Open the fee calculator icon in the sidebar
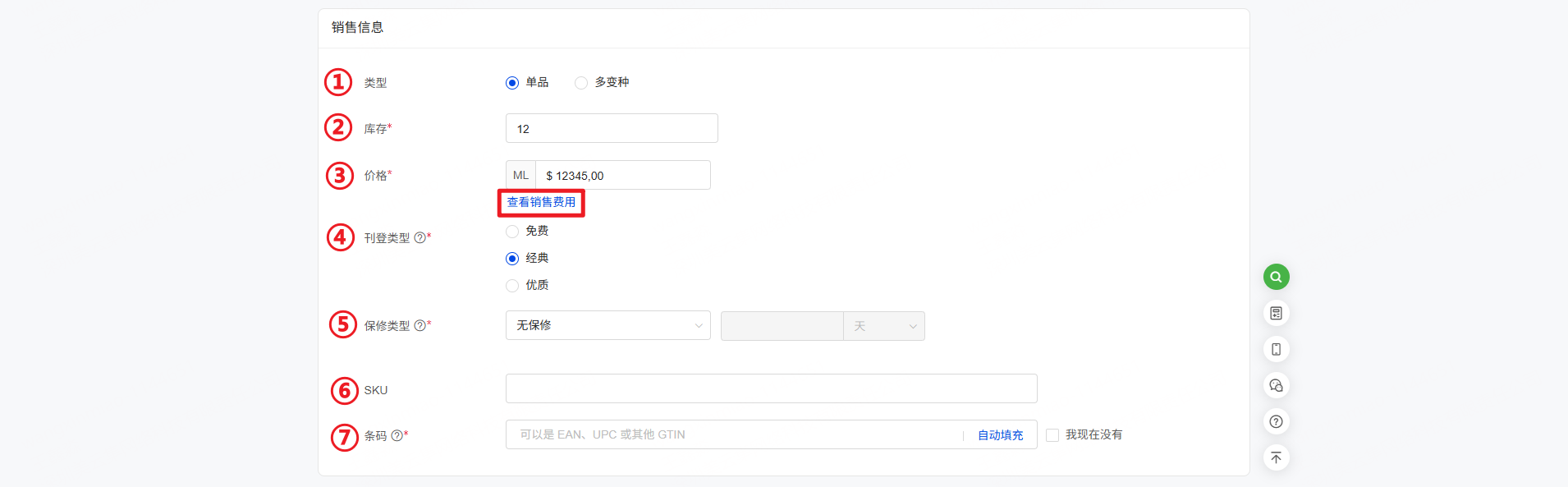 click(1275, 313)
